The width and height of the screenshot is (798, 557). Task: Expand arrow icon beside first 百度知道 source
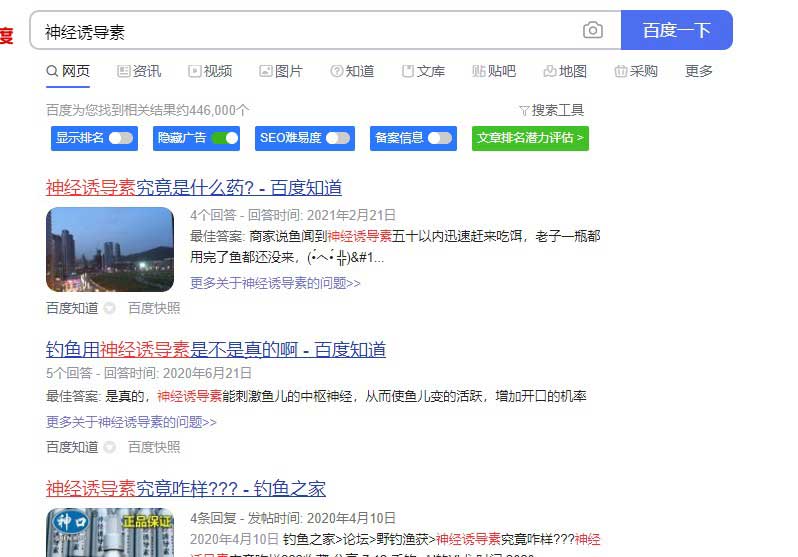pos(109,308)
